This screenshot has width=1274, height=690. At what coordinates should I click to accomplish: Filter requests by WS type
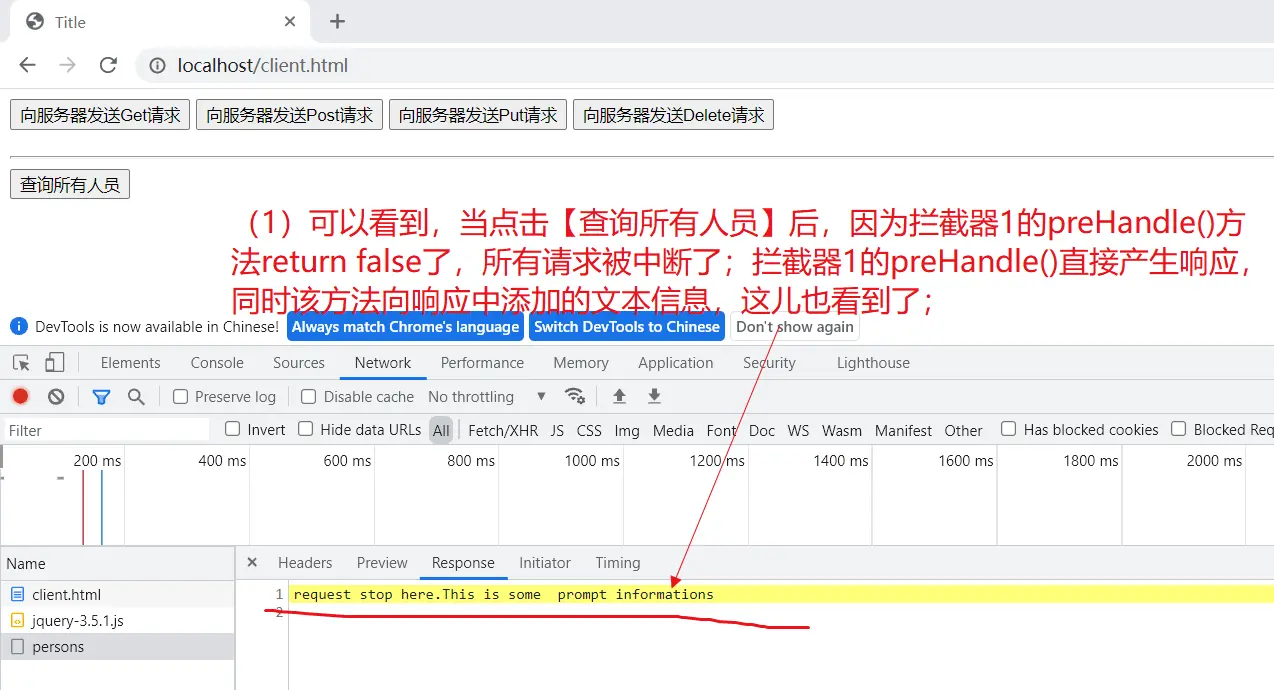tap(798, 430)
